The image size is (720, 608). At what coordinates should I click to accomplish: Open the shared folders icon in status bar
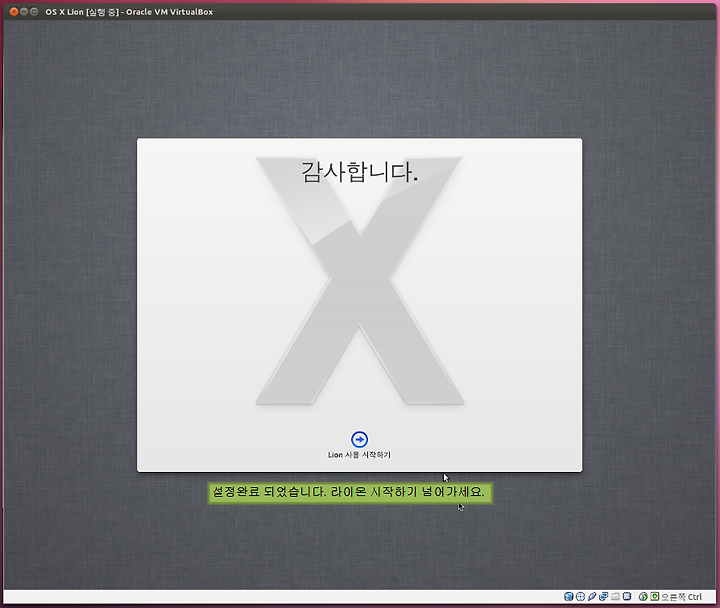point(615,597)
